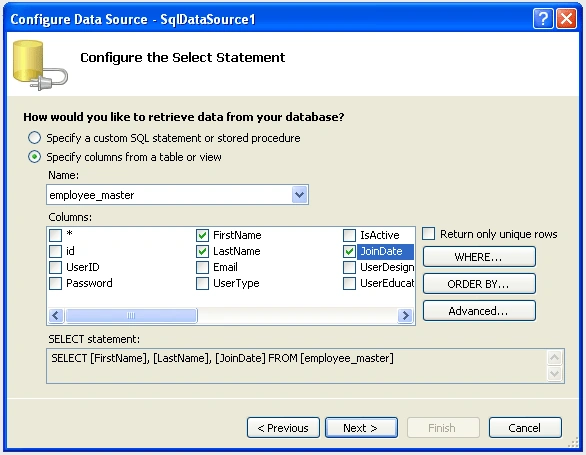Open Advanced SQL generation options
The width and height of the screenshot is (586, 455).
(479, 311)
